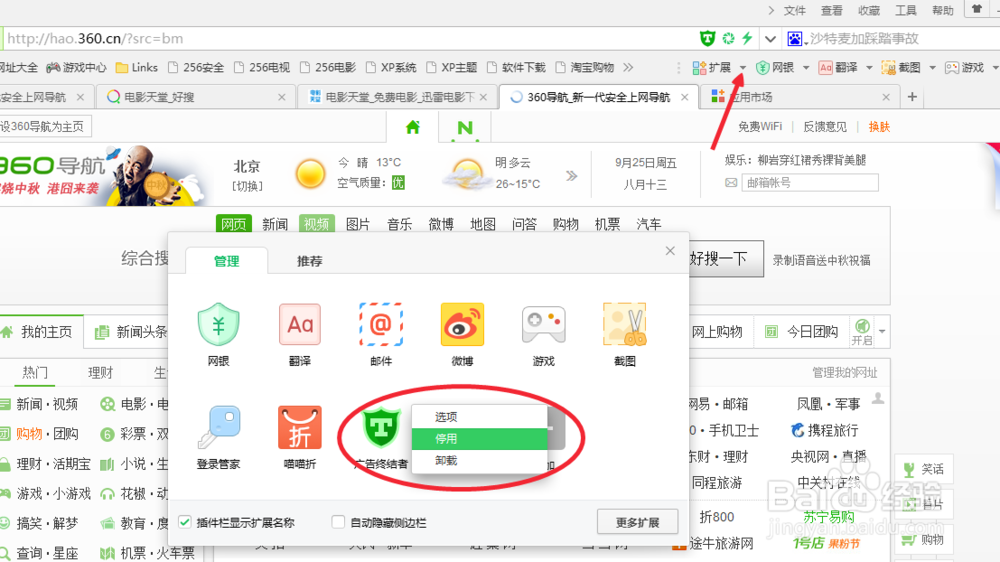This screenshot has height=562, width=1000.
Task: Toggle the 自动隐藏侧边栏 checkbox
Action: pos(338,522)
